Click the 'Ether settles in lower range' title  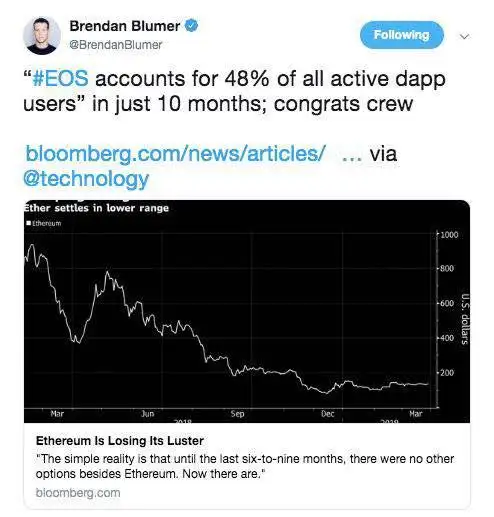pos(96,208)
